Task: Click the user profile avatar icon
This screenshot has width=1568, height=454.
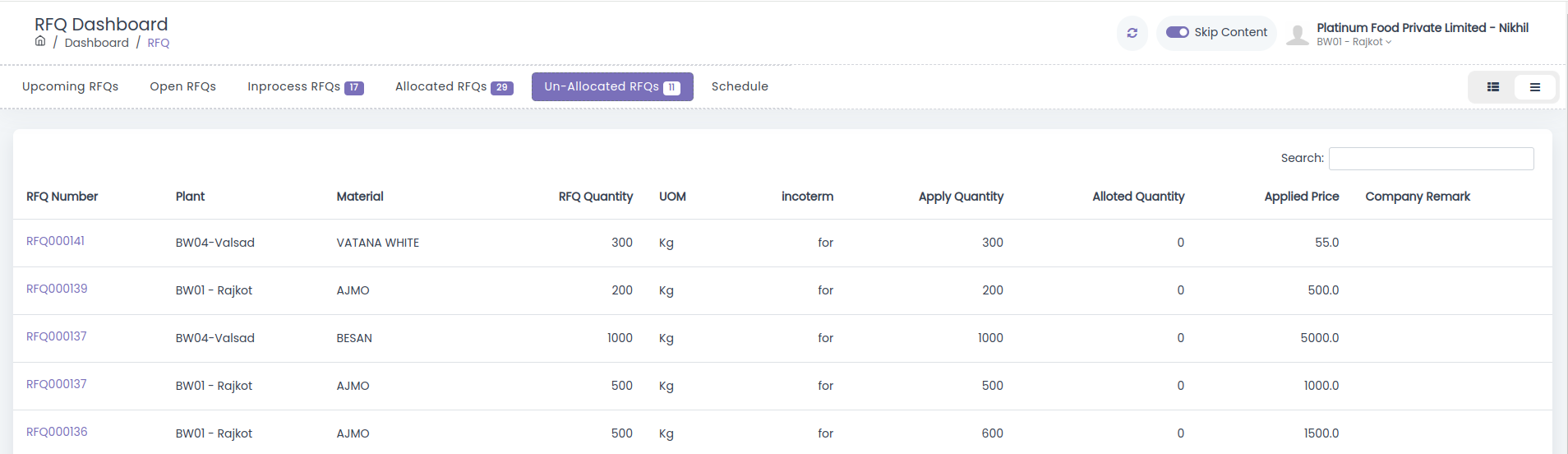Action: click(1297, 35)
